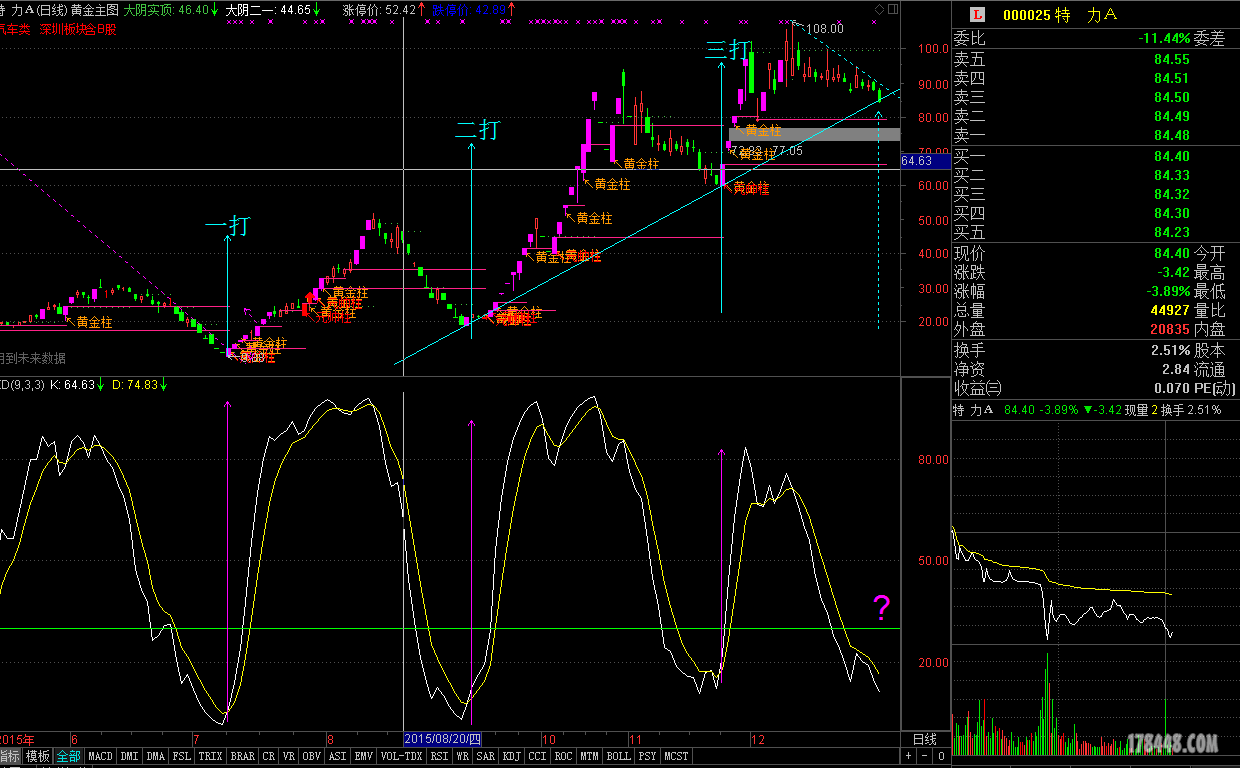
Task: Click the 外盘 value 20835
Action: point(1170,329)
